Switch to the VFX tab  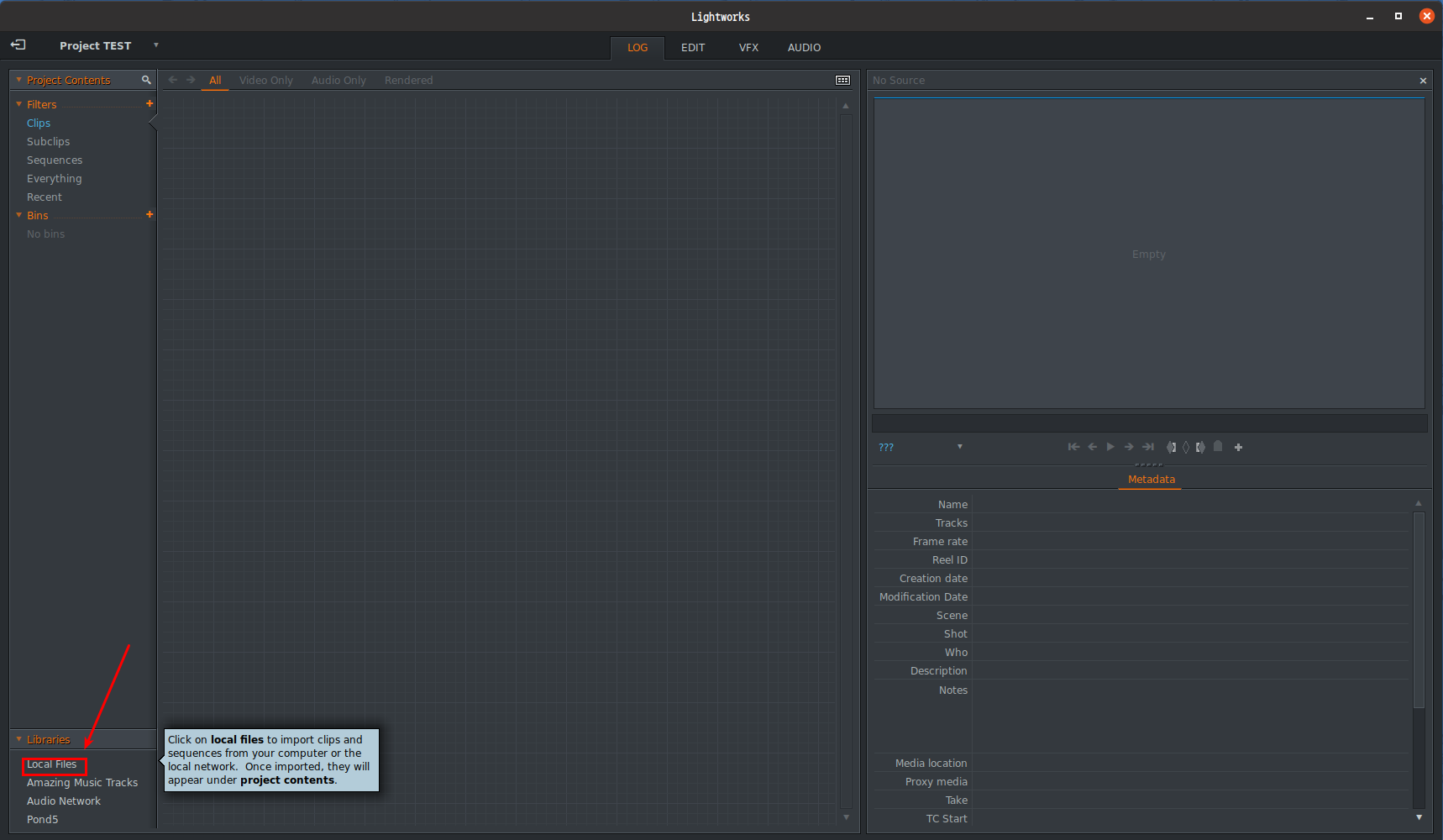tap(748, 48)
